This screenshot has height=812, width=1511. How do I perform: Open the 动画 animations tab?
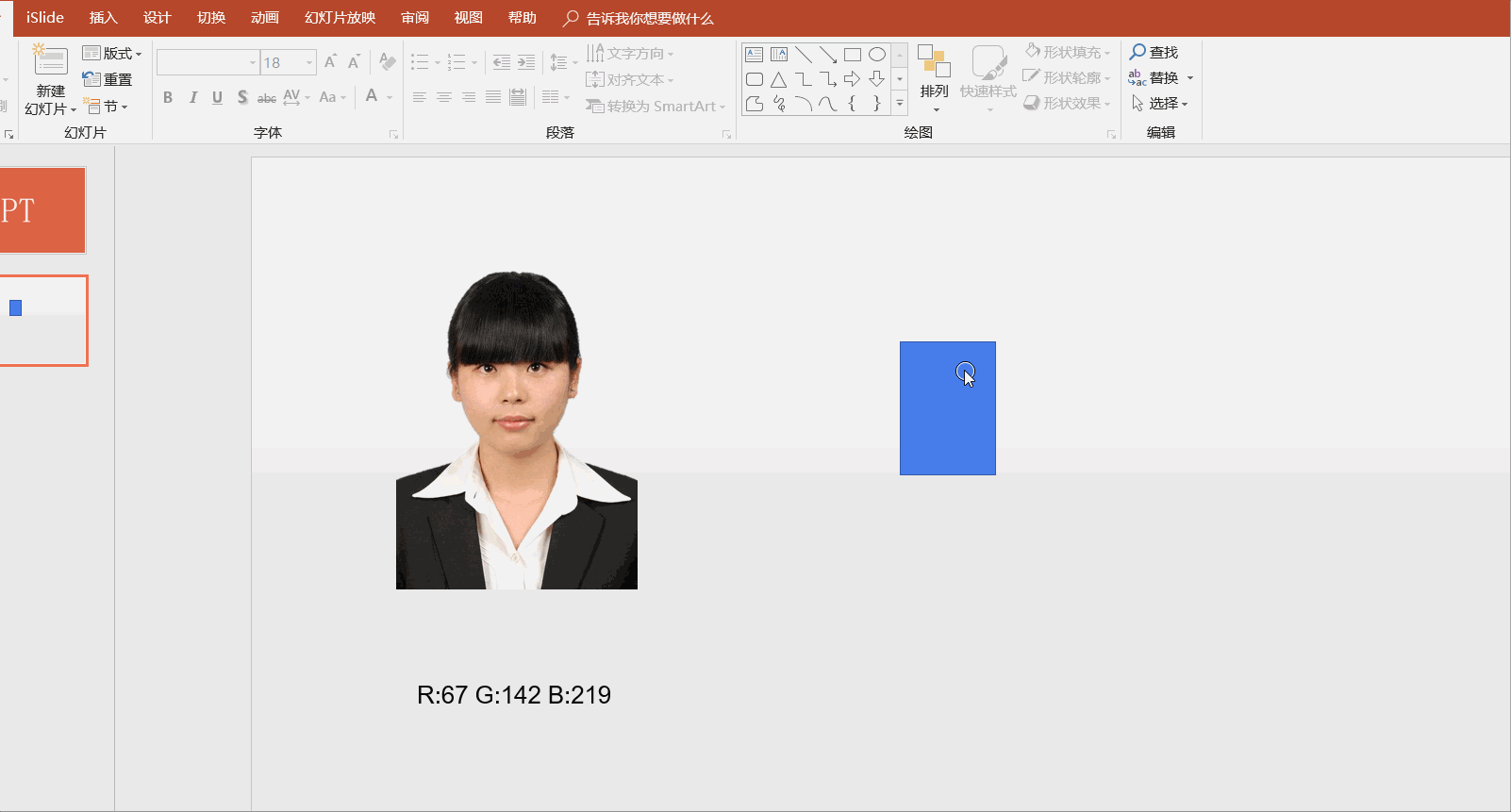point(265,18)
